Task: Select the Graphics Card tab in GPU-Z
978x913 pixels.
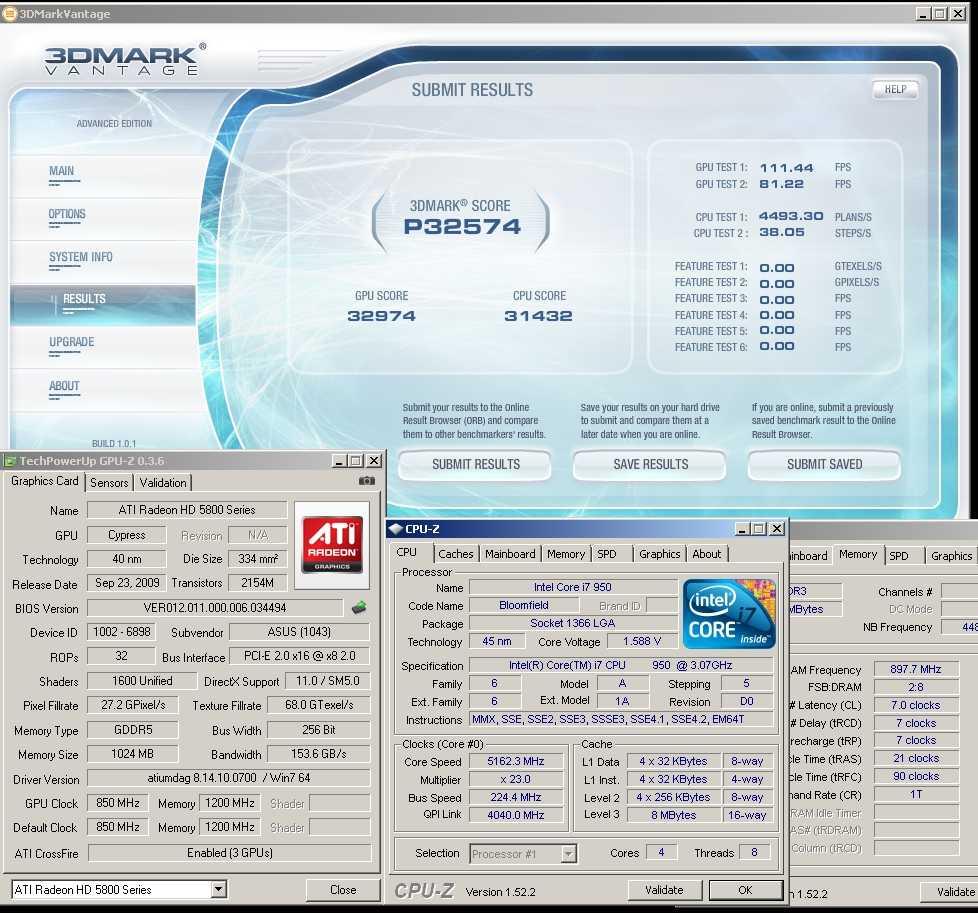Action: point(44,481)
